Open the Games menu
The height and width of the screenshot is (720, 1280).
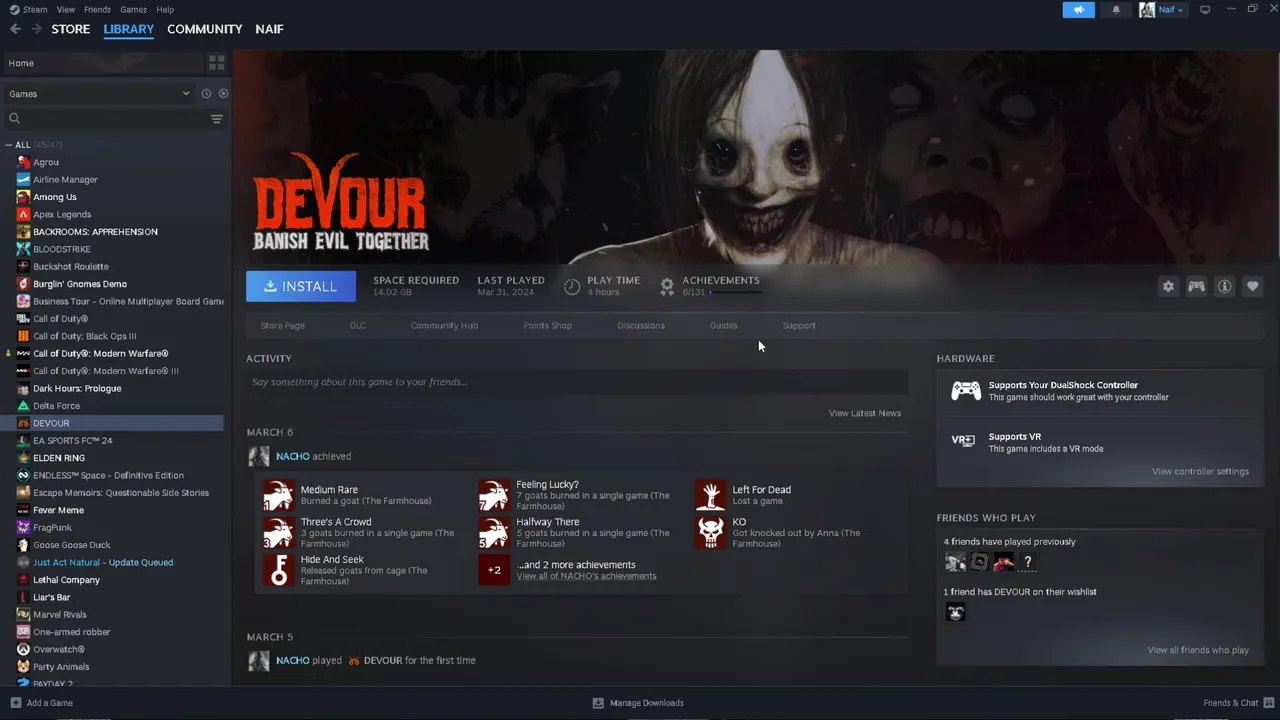coord(133,9)
